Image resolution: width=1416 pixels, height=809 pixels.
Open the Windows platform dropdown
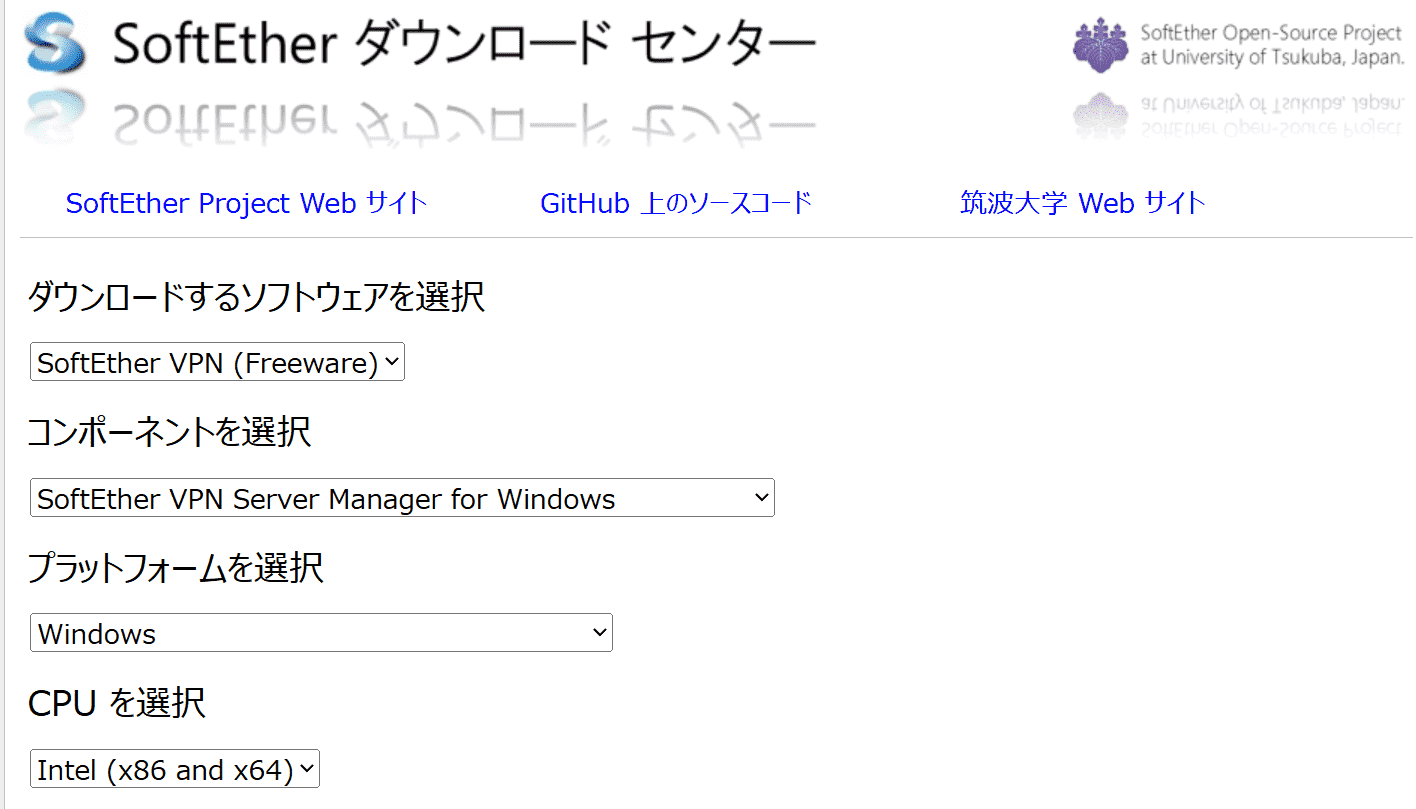tap(321, 633)
